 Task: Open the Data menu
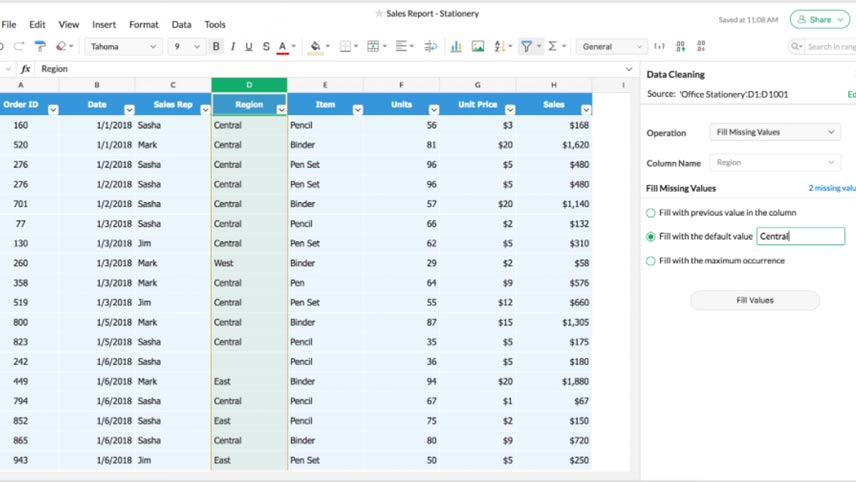(181, 25)
